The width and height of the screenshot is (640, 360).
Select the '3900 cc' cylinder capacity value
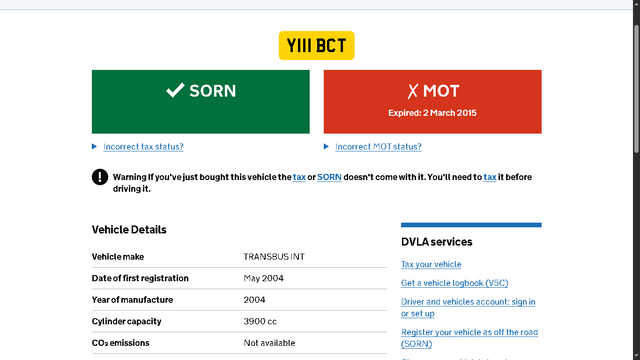pos(260,322)
